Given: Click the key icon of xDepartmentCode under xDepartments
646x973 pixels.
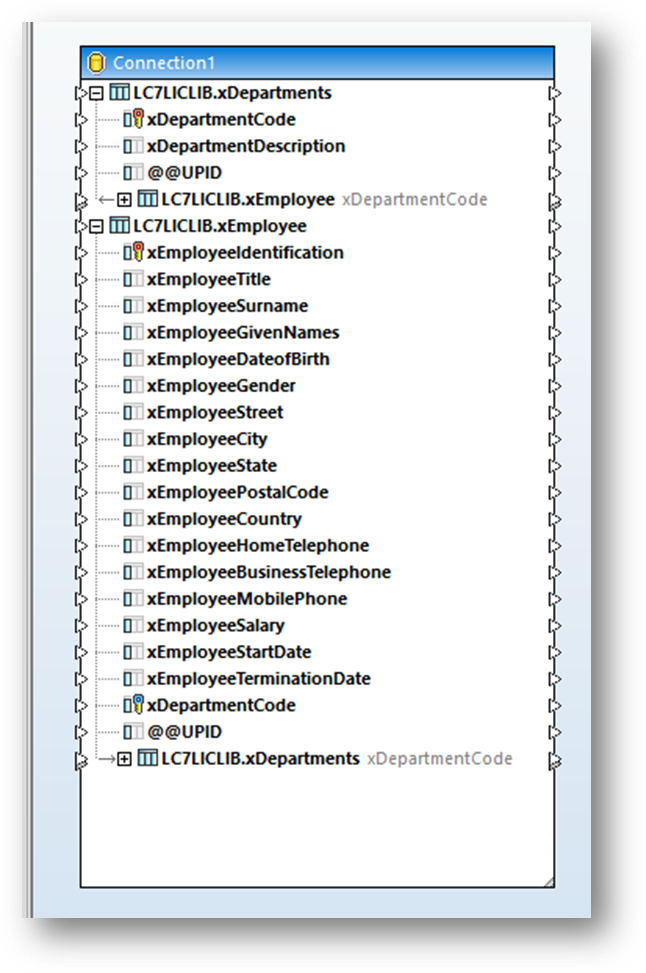Looking at the screenshot, I should [x=133, y=119].
